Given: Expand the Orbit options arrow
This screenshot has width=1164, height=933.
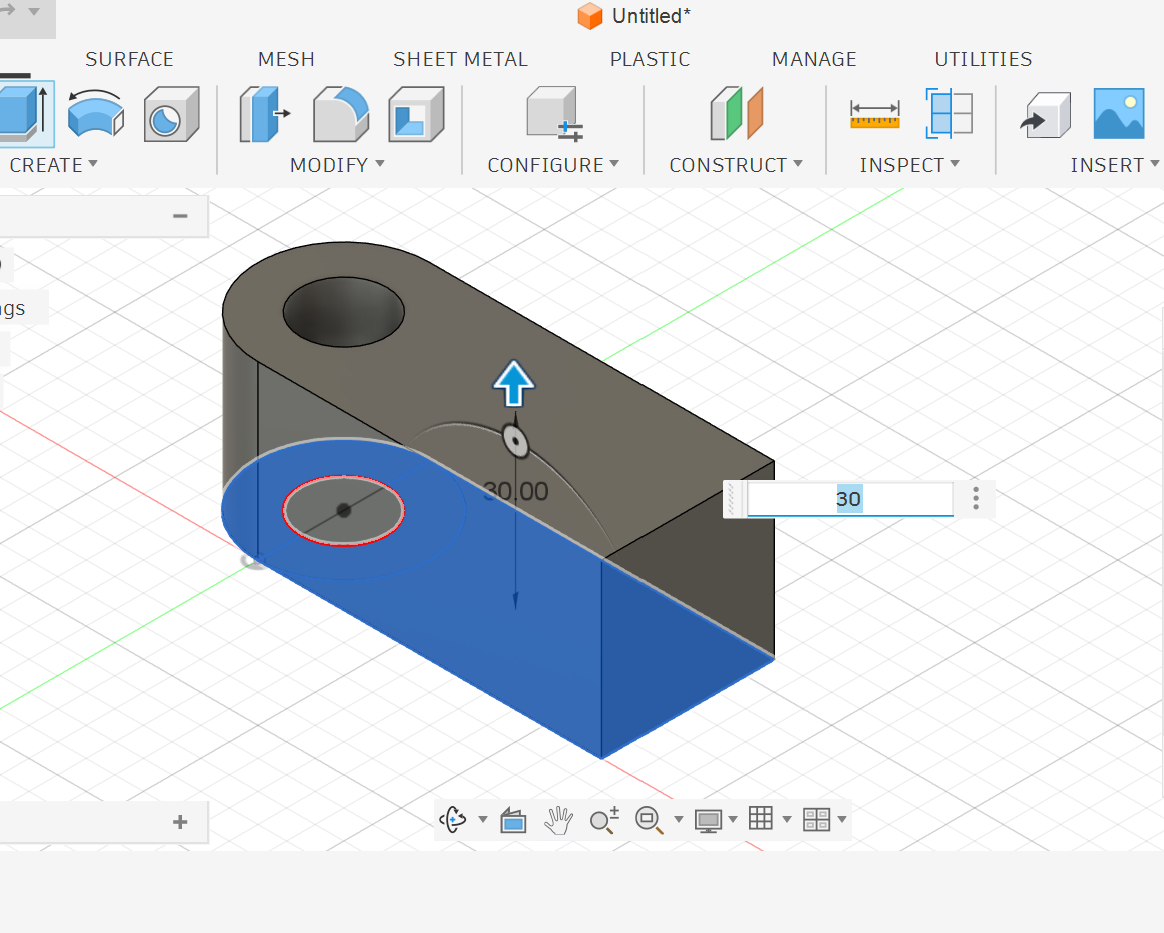Looking at the screenshot, I should pos(483,819).
